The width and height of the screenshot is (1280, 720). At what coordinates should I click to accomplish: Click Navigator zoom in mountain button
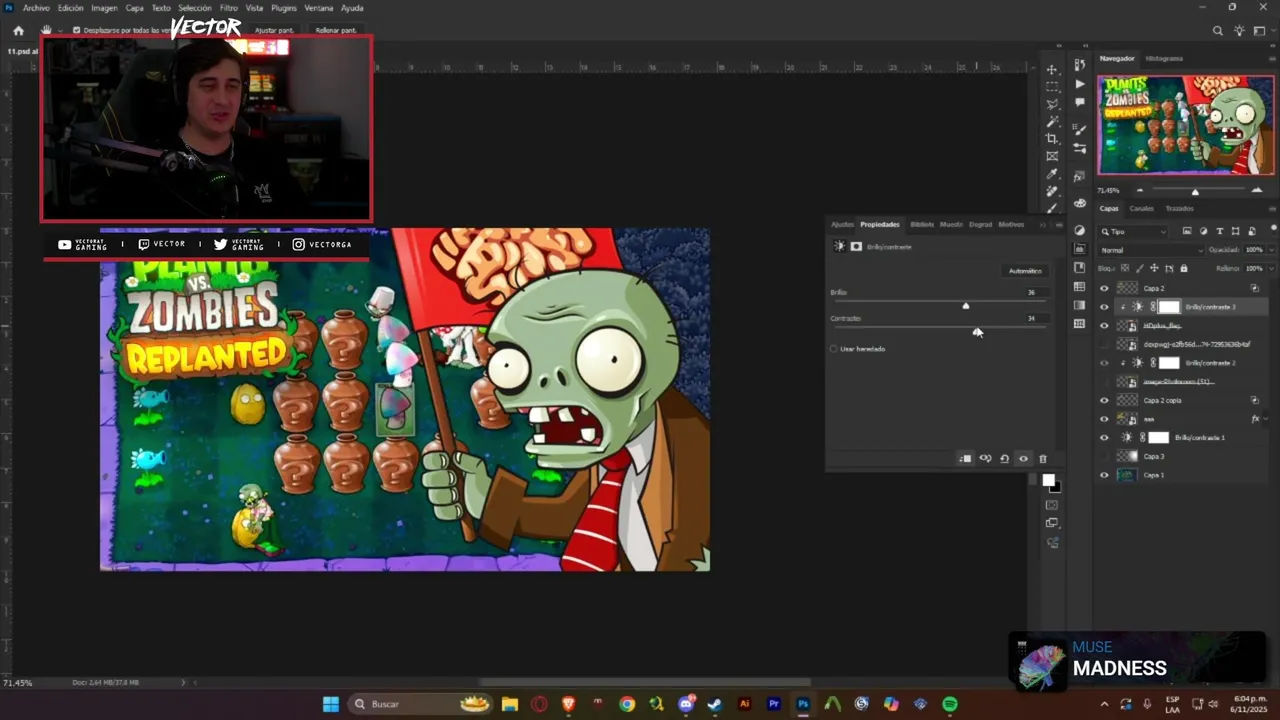pyautogui.click(x=1258, y=190)
